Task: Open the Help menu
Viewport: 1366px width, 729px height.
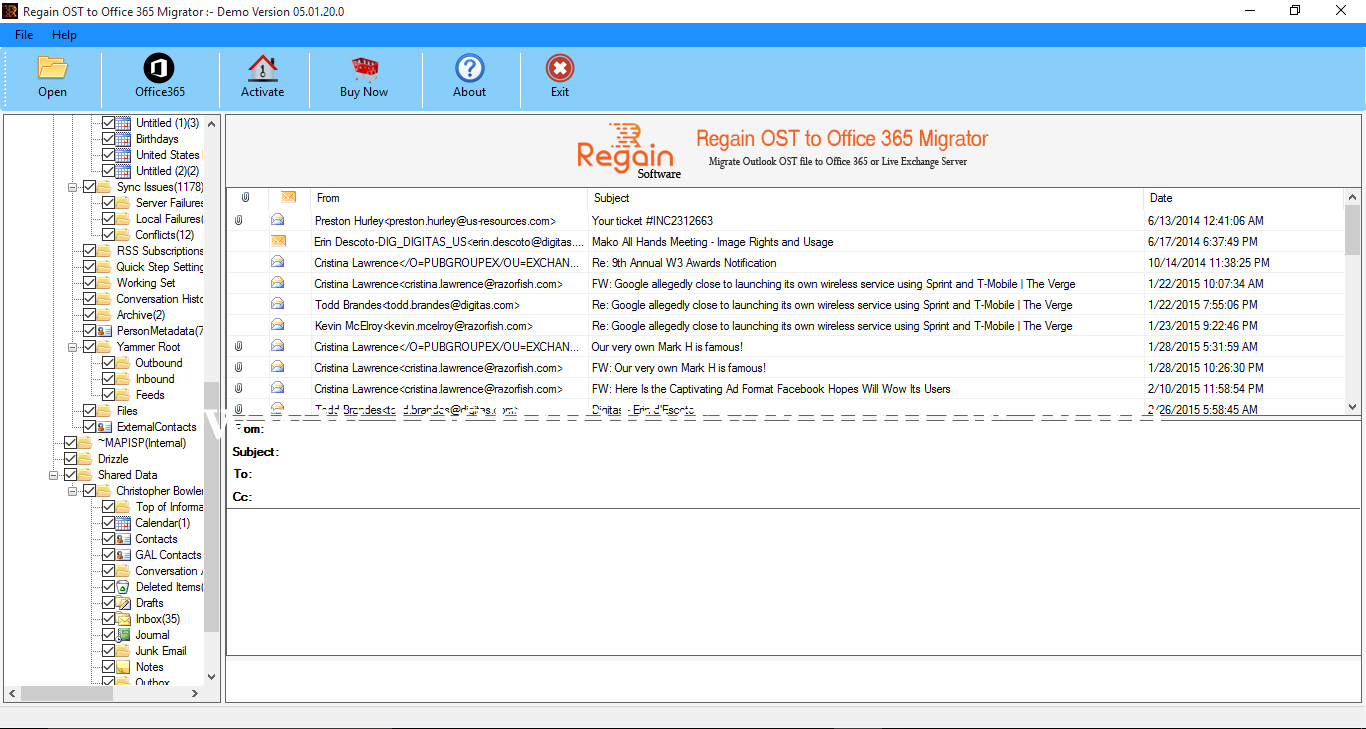Action: [64, 35]
